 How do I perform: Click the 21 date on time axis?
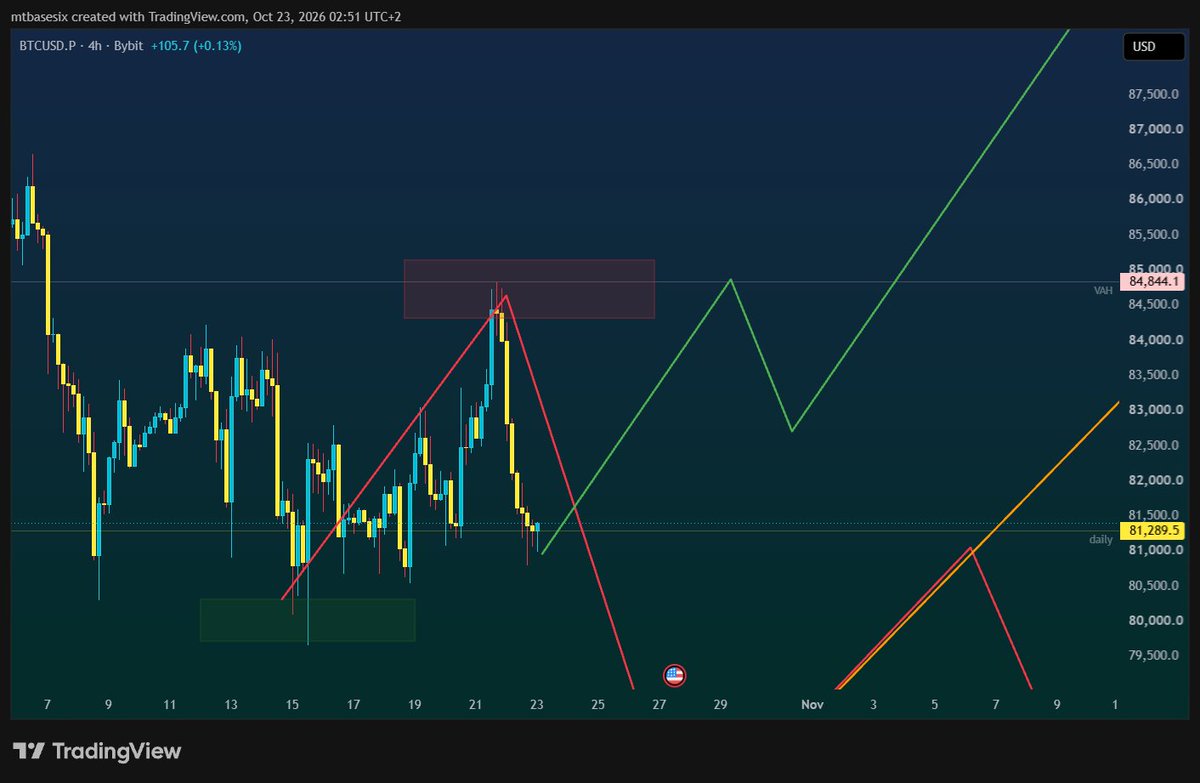pyautogui.click(x=475, y=705)
